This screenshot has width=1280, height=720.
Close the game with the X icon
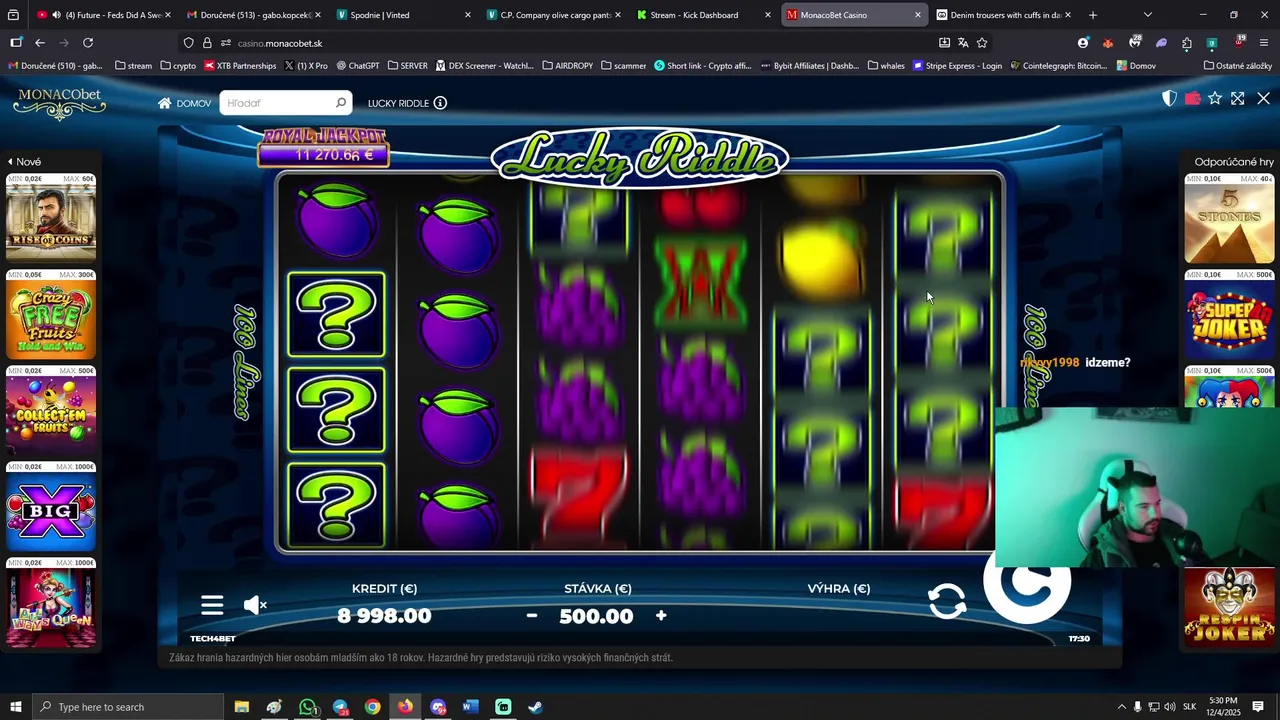point(1263,98)
